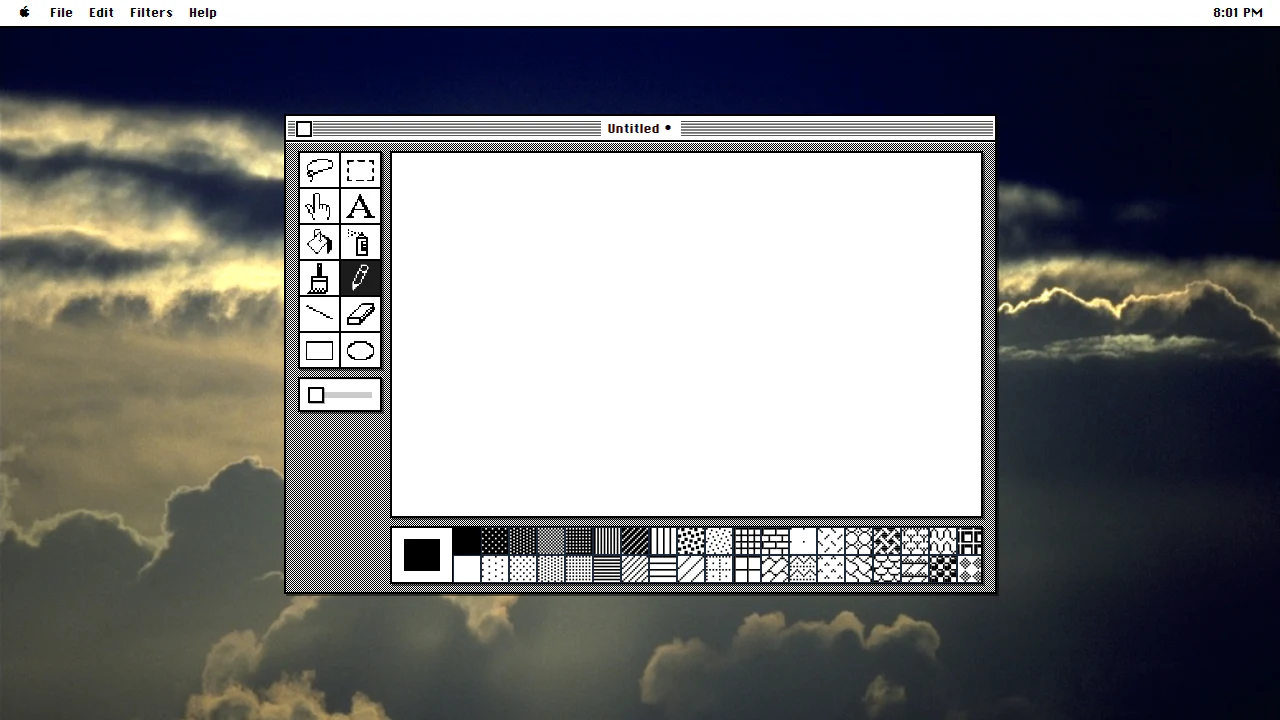This screenshot has height=720, width=1280.
Task: Select the rectangular Marquee selection tool
Action: click(x=360, y=170)
